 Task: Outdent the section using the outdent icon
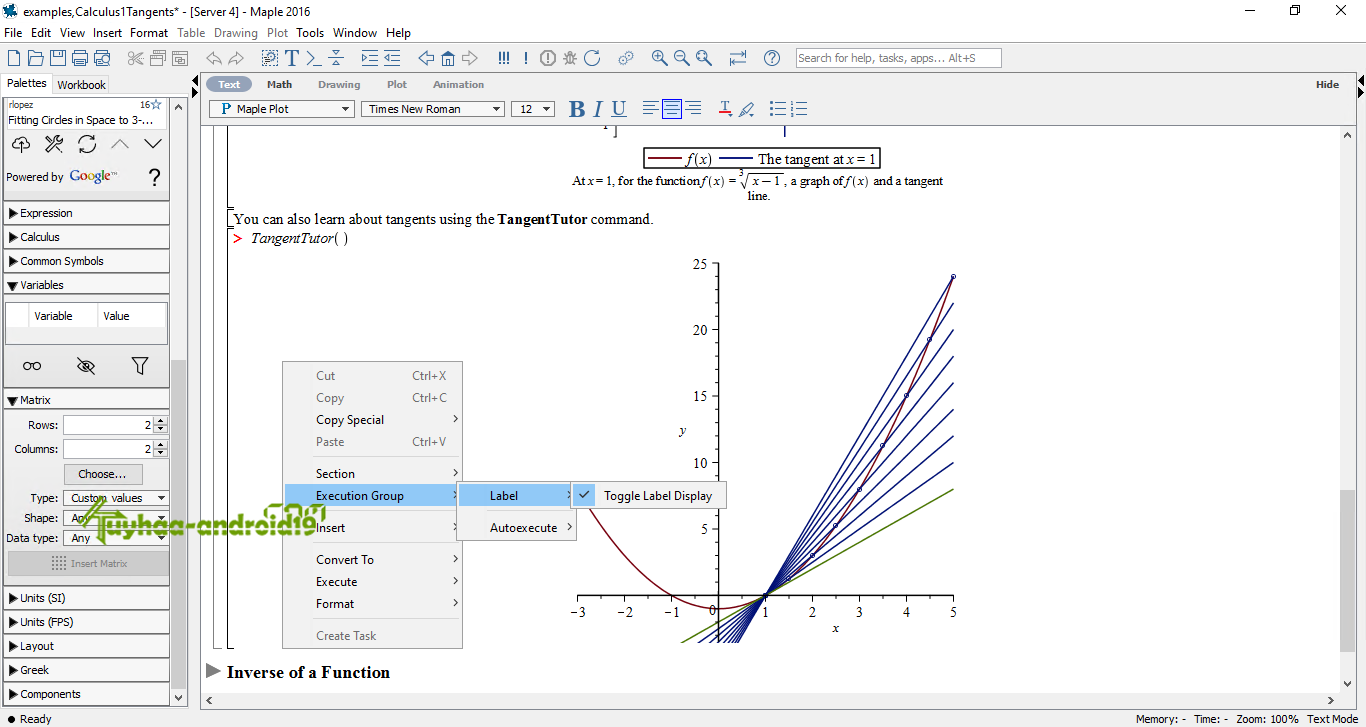pos(392,58)
